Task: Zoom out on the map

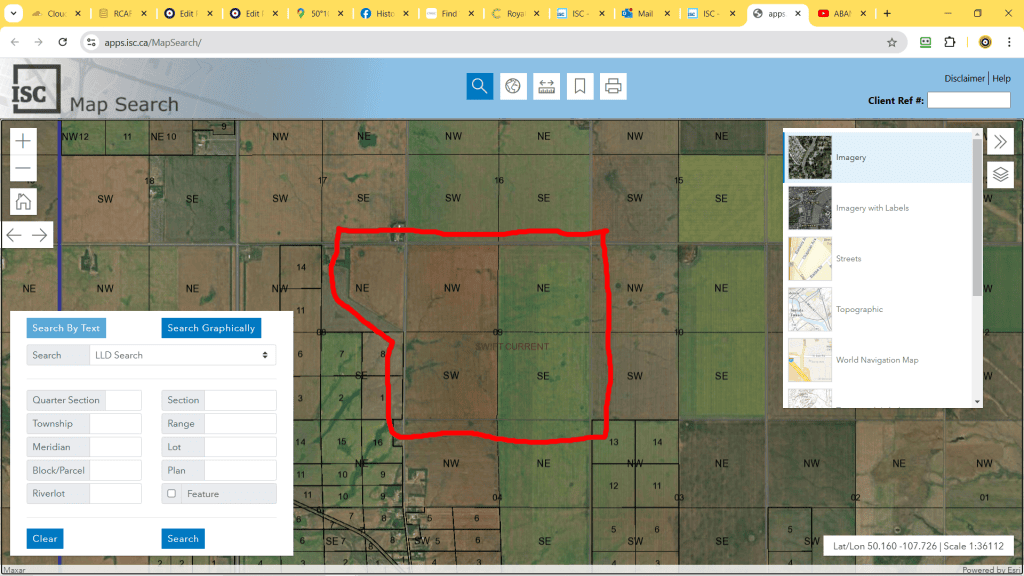Action: click(x=24, y=169)
